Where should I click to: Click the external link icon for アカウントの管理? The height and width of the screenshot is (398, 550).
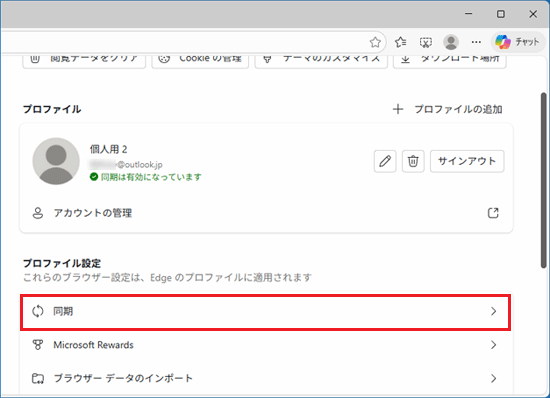493,213
